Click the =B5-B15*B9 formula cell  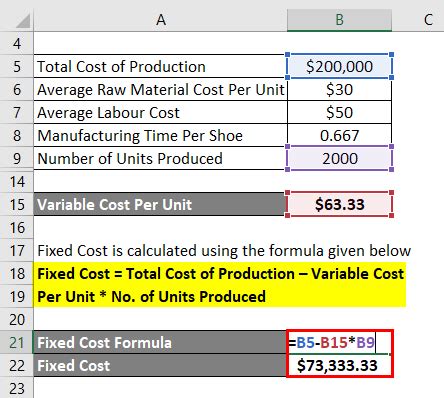[x=339, y=342]
